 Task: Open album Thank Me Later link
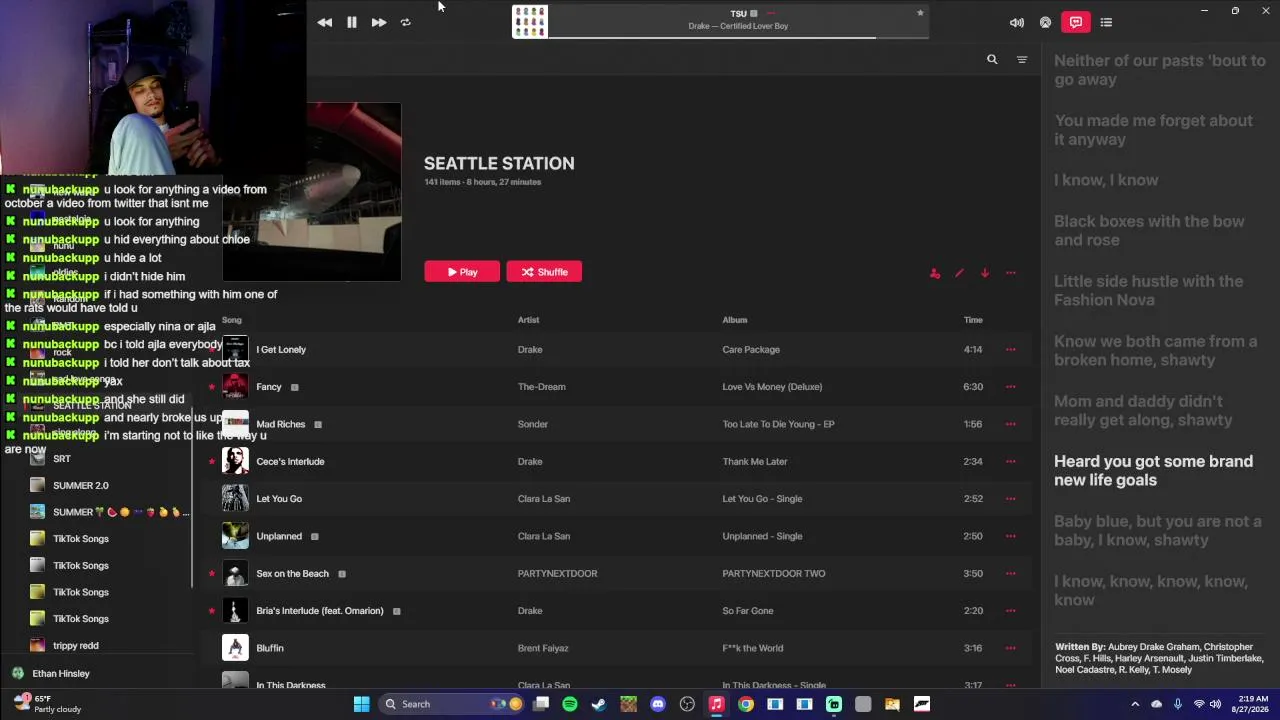pyautogui.click(x=755, y=462)
